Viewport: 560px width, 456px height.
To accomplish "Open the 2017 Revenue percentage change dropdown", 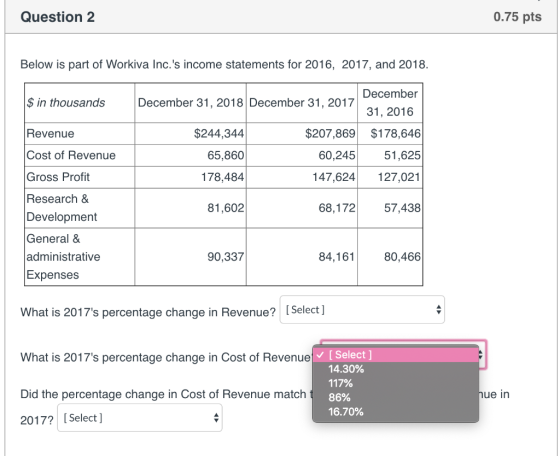I will (x=362, y=310).
